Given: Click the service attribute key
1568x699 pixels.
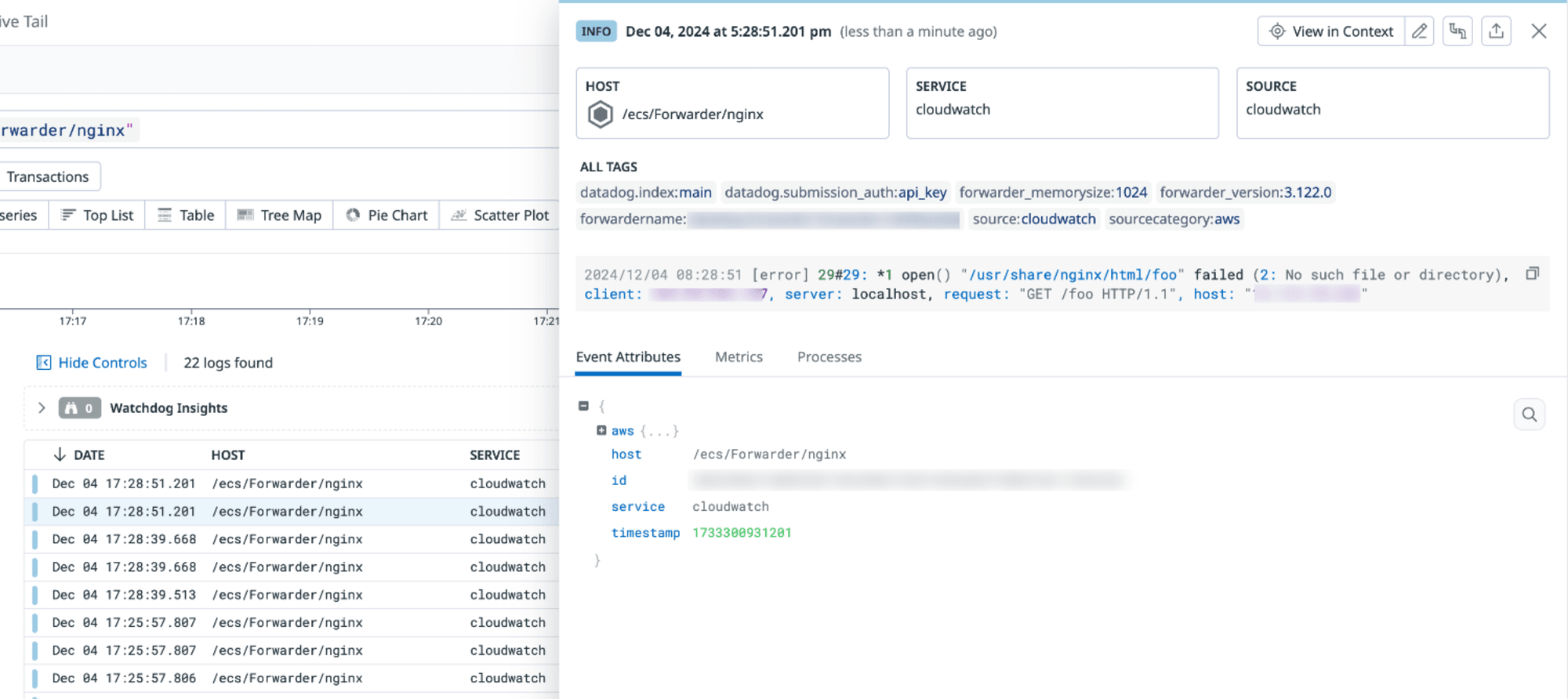Looking at the screenshot, I should point(638,507).
